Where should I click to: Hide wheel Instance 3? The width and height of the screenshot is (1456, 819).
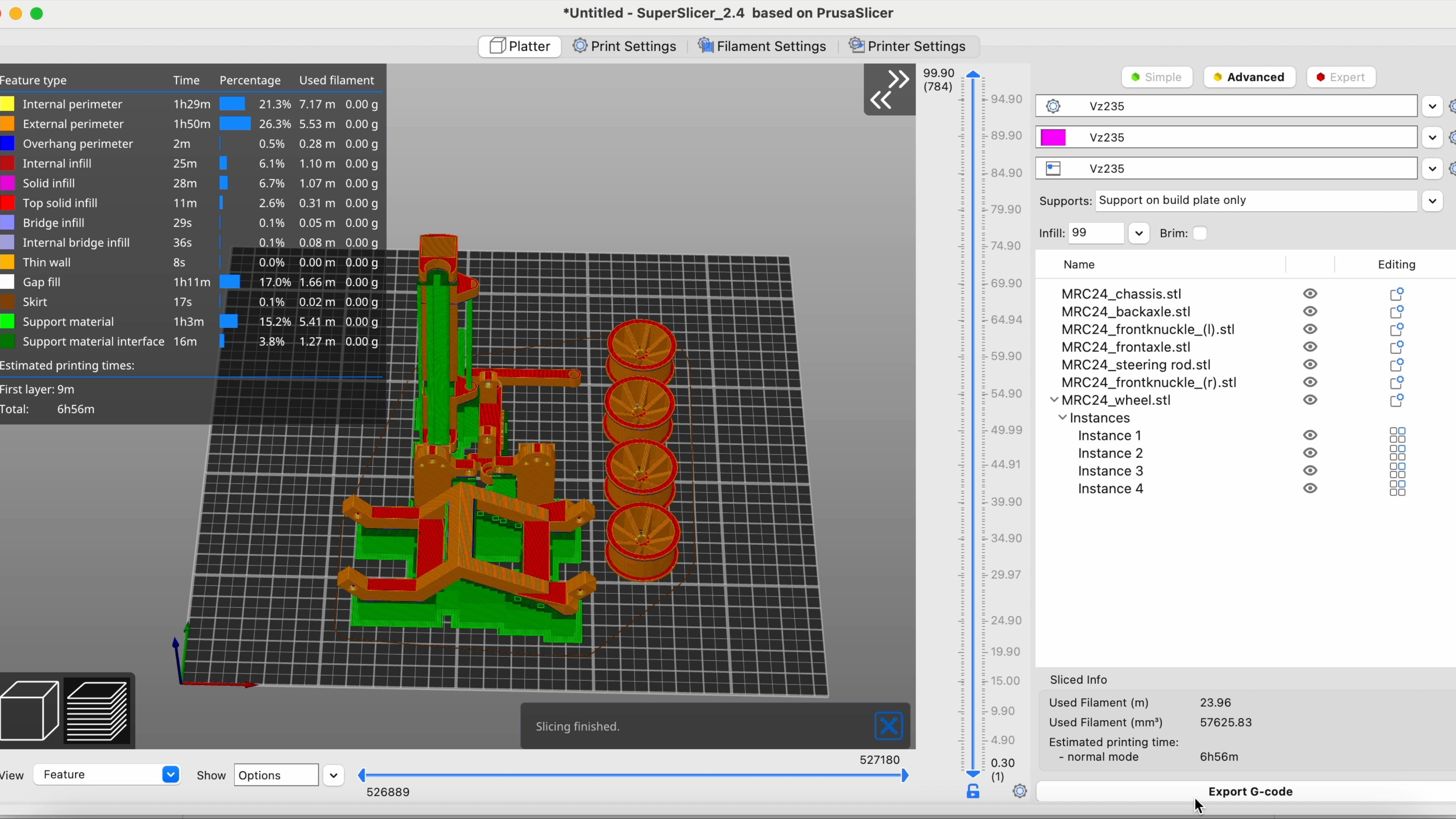click(x=1310, y=471)
